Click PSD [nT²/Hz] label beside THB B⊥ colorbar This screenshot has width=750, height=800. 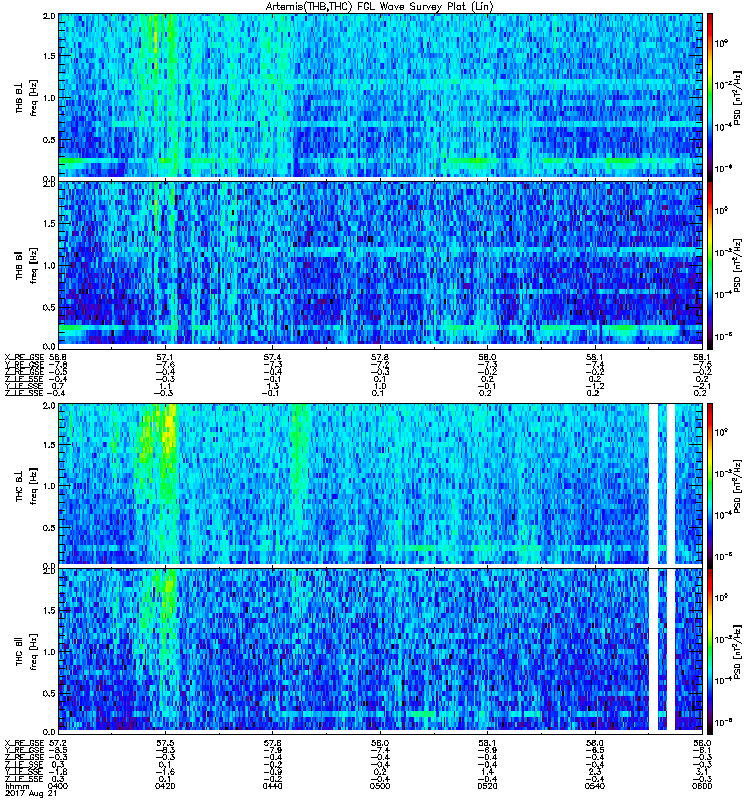pyautogui.click(x=737, y=97)
